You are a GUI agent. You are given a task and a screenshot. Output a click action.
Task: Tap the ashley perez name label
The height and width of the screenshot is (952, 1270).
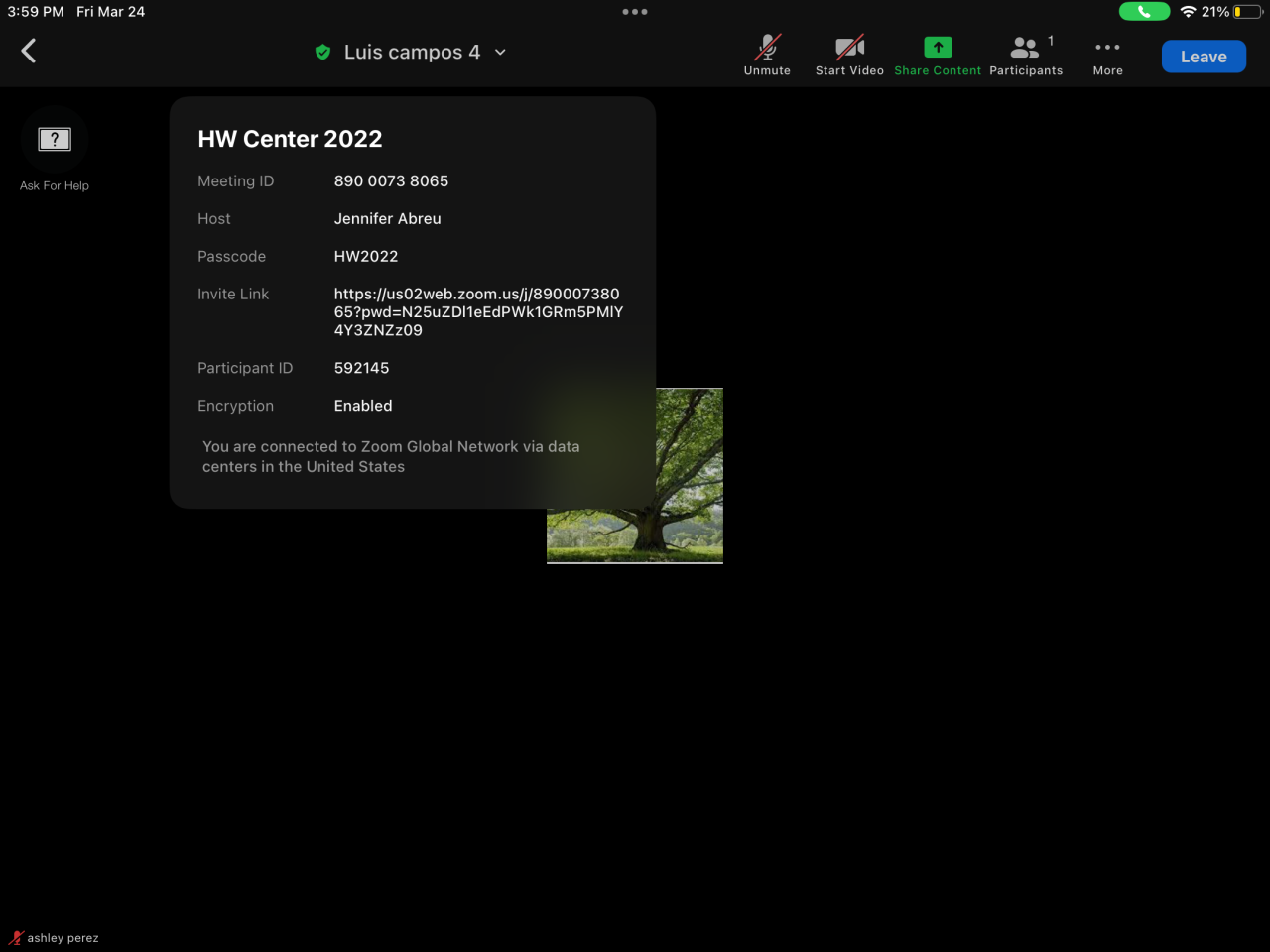(63, 938)
